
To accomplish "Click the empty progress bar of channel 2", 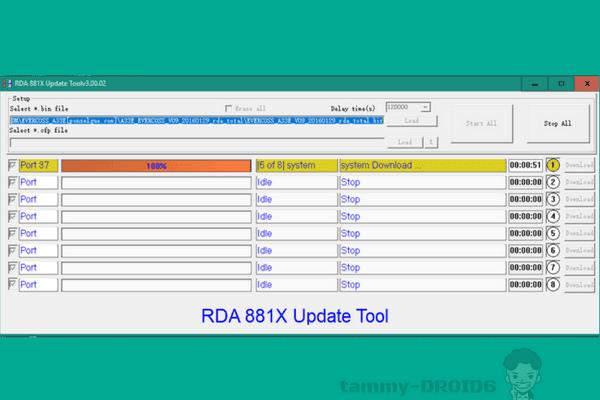I will point(156,183).
